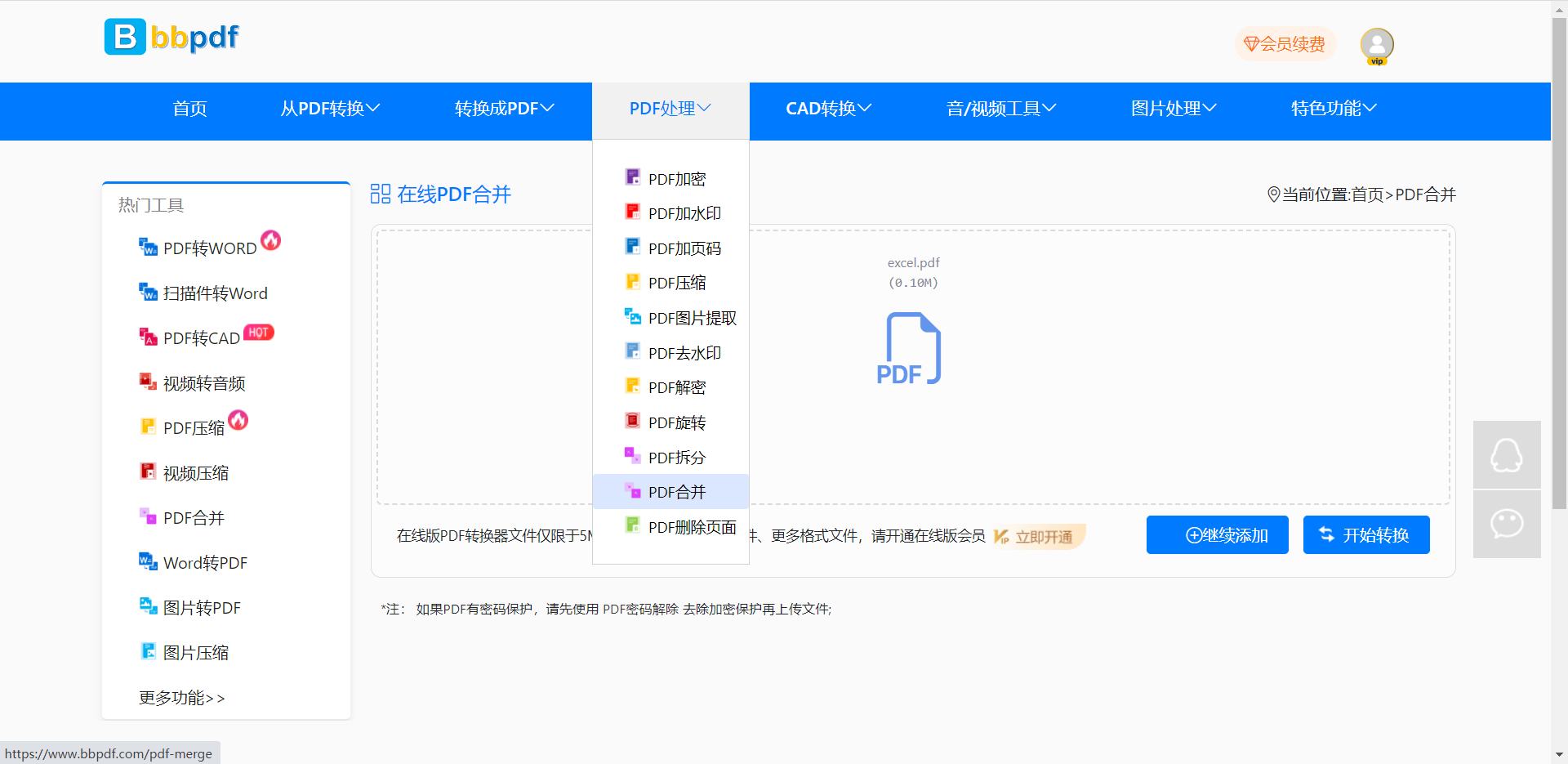Expand the 从PDF转换 menu
1568x764 pixels.
330,109
